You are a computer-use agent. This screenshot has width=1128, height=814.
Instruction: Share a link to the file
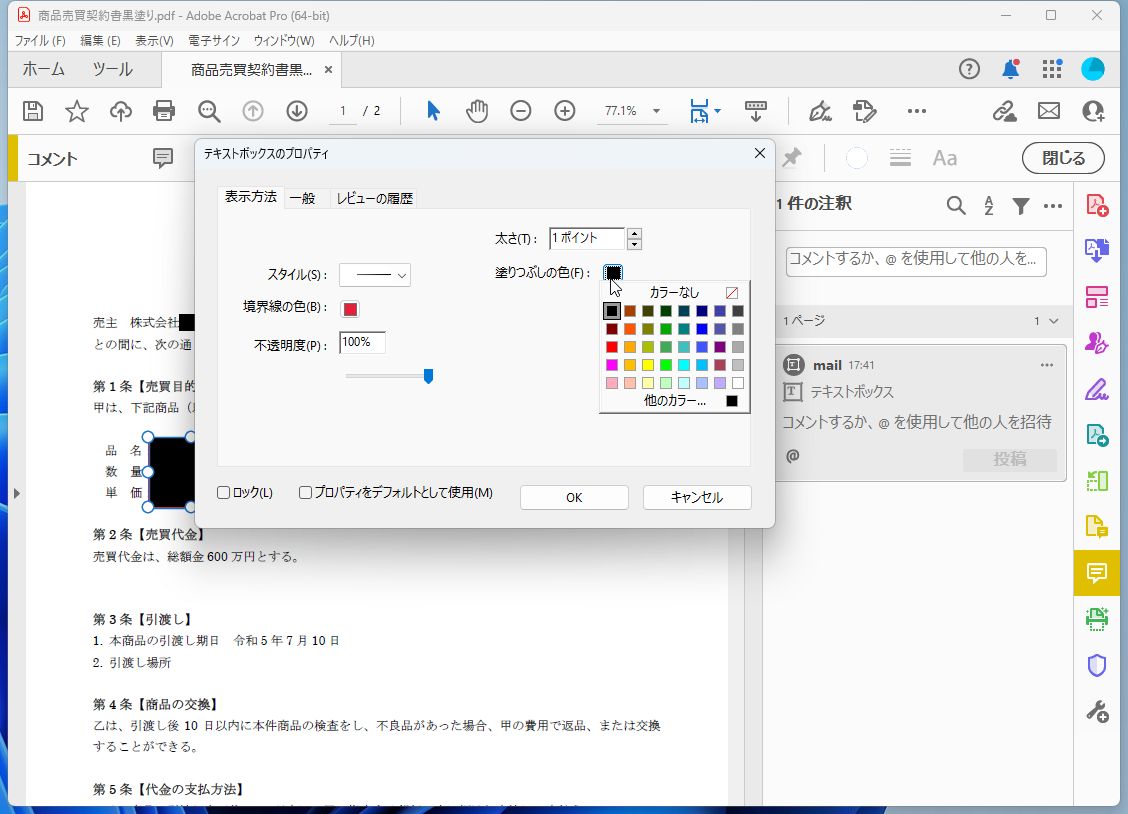click(1004, 111)
